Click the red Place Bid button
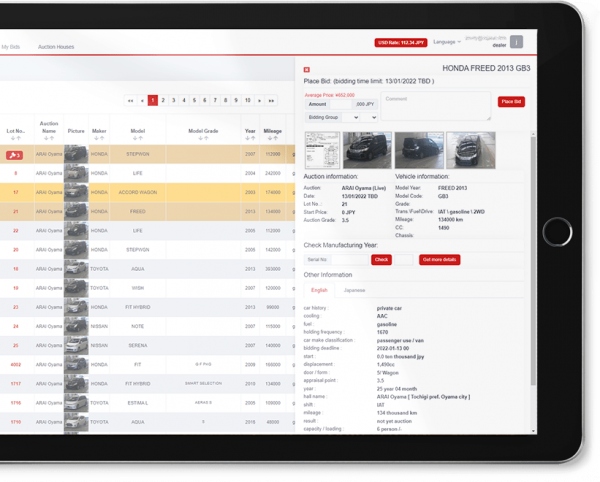This screenshot has height=482, width=600. pos(511,102)
